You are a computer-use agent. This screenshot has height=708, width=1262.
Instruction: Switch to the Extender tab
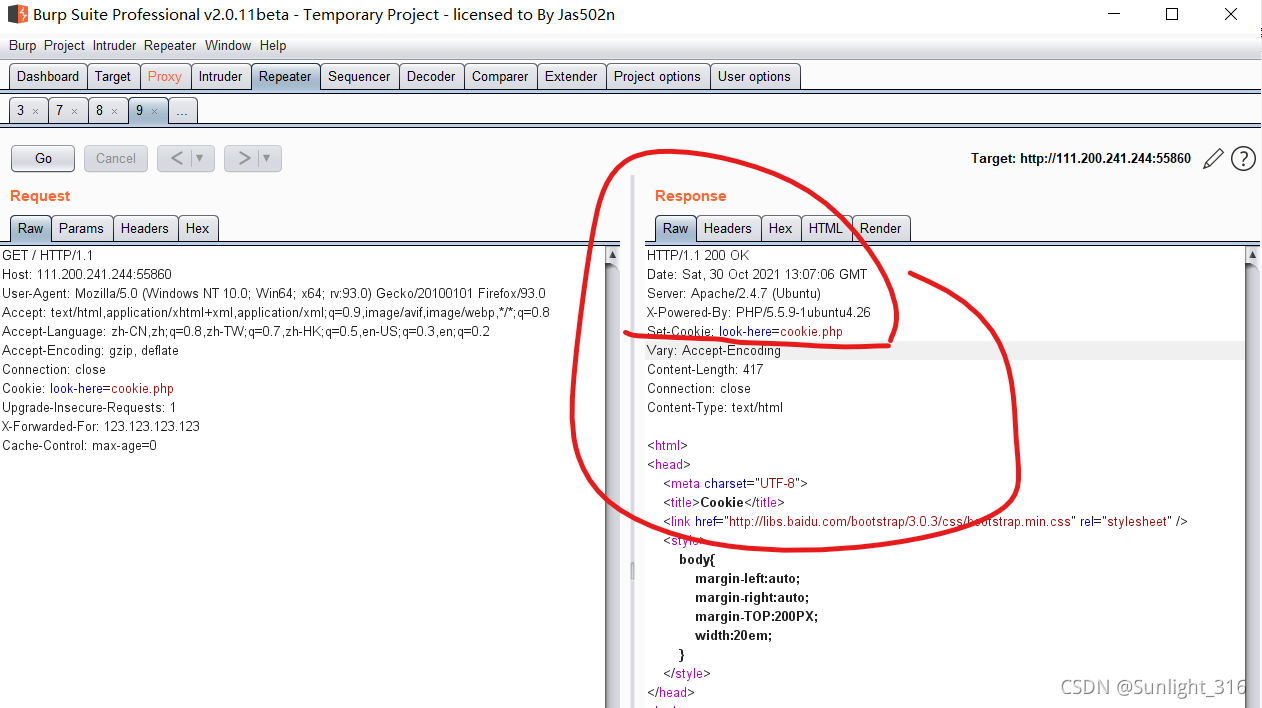click(571, 76)
